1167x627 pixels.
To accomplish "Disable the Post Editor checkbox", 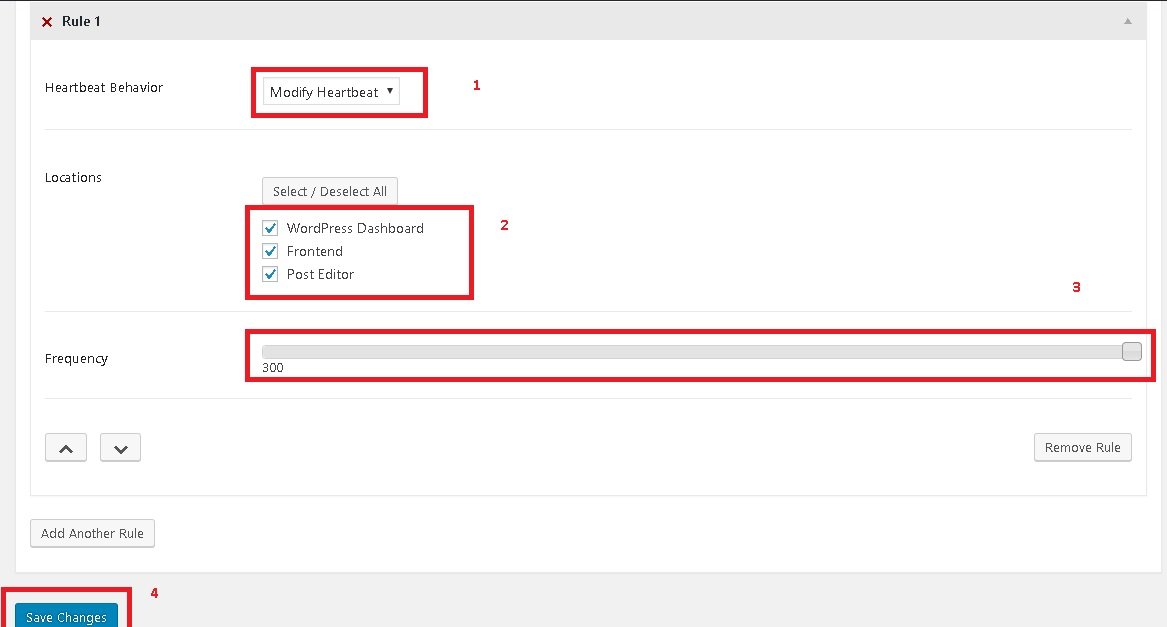I will (x=270, y=274).
